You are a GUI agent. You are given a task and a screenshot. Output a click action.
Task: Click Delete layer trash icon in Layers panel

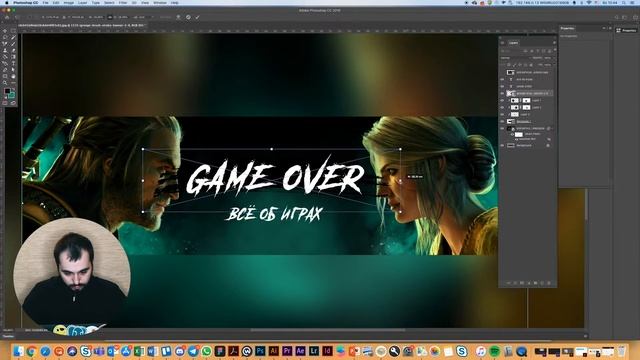(549, 282)
